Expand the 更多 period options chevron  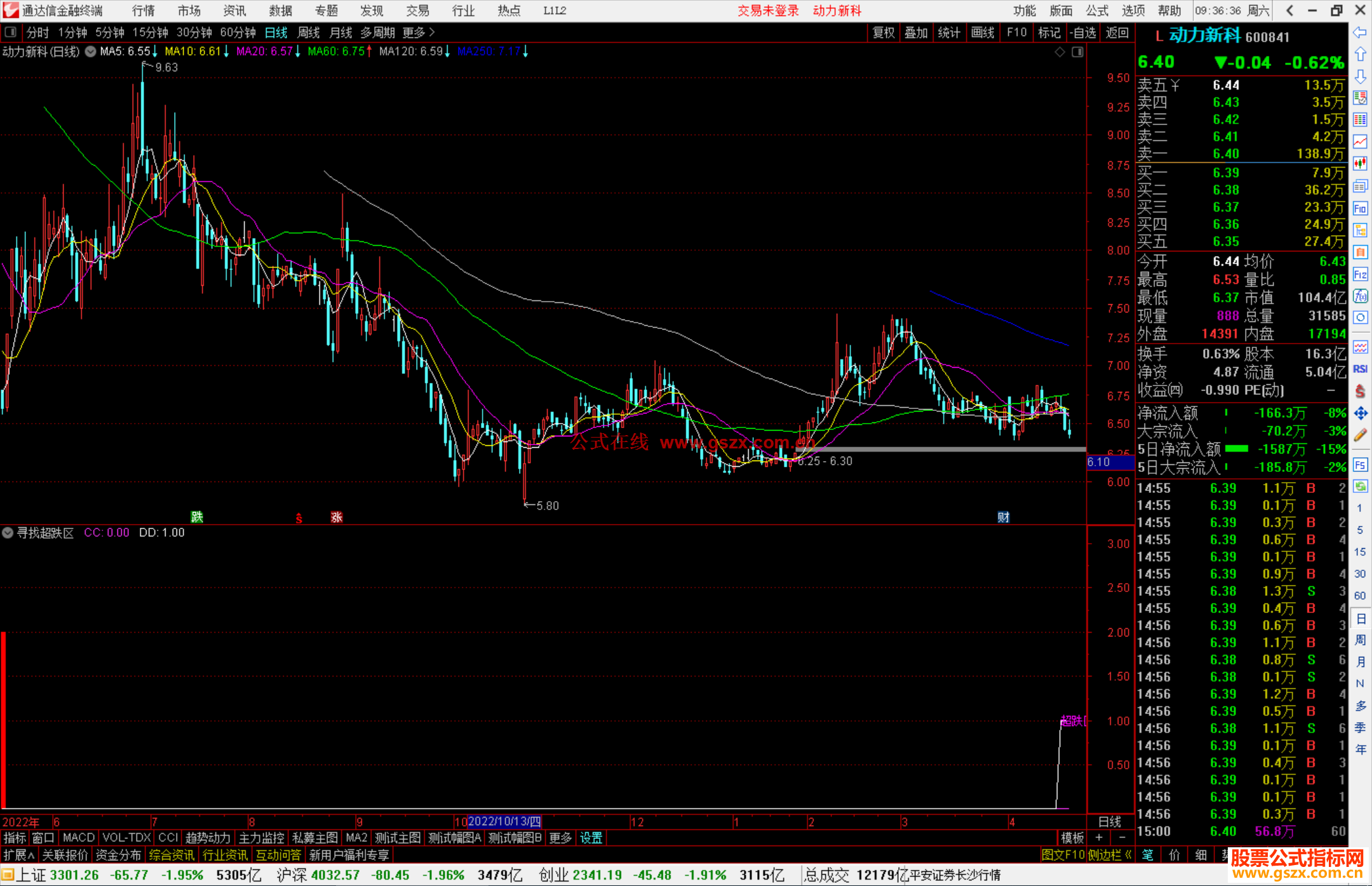point(432,32)
